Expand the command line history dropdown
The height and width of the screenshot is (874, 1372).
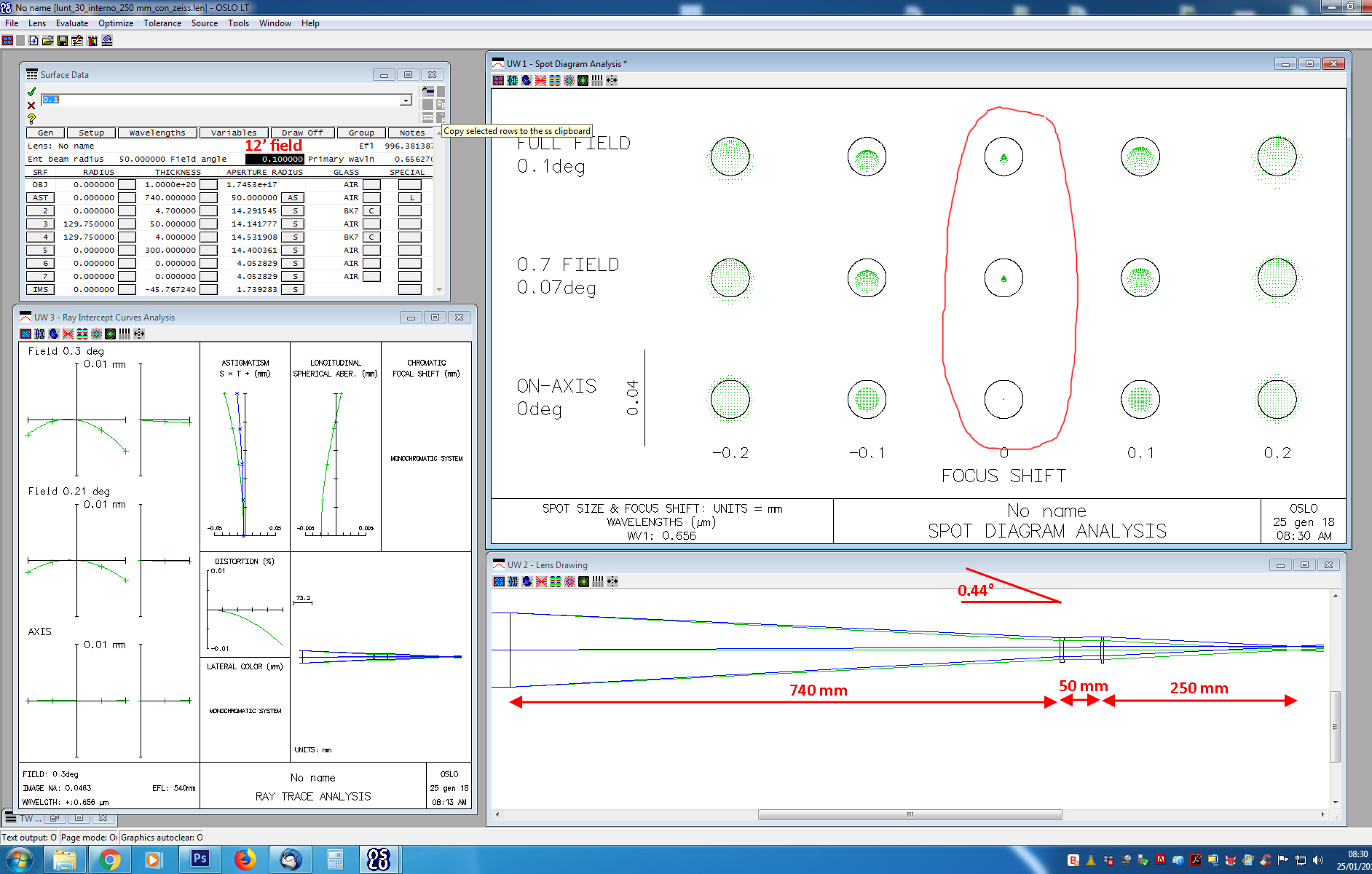click(x=406, y=100)
